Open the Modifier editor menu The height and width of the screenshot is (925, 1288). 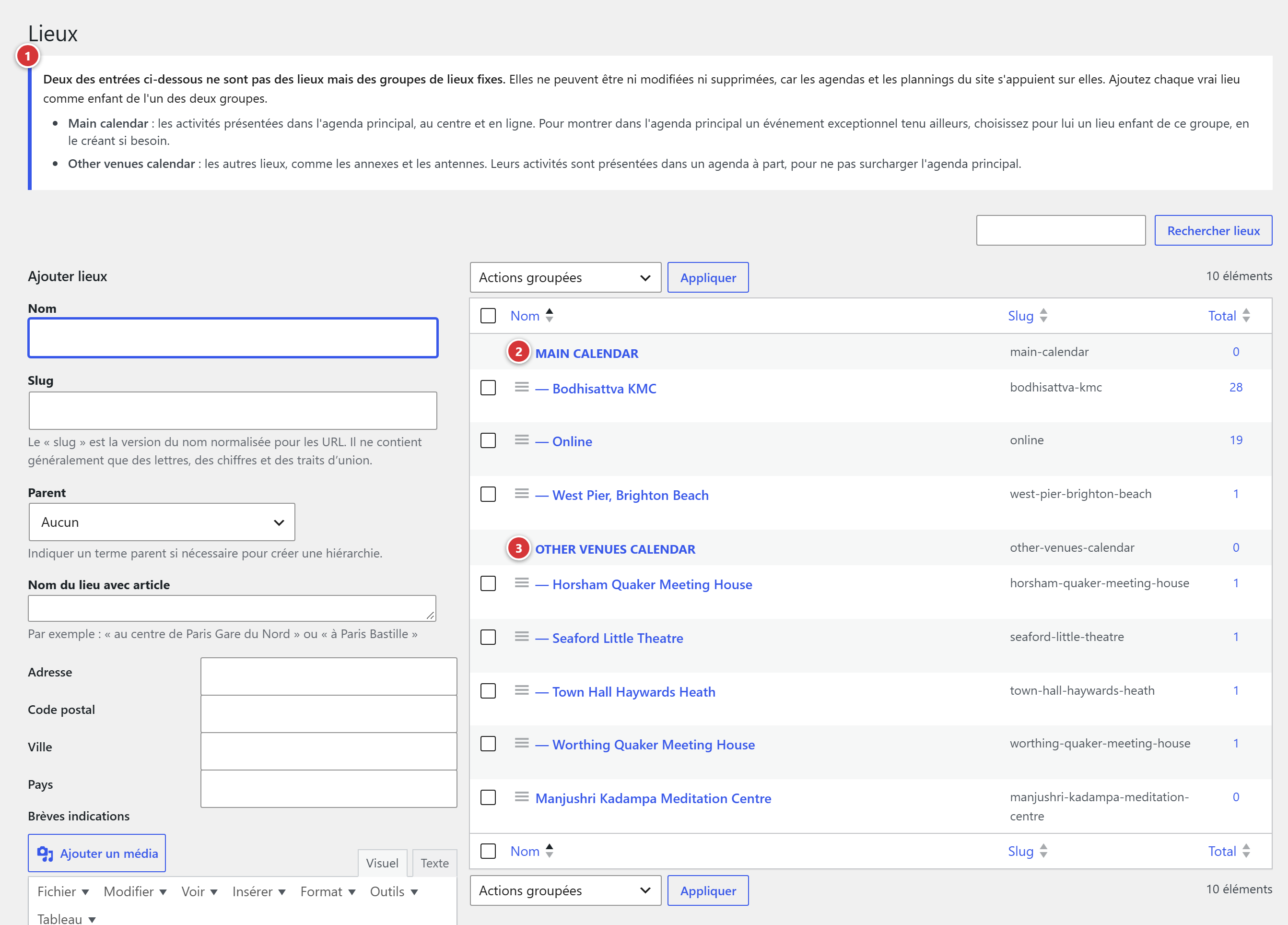pos(135,891)
